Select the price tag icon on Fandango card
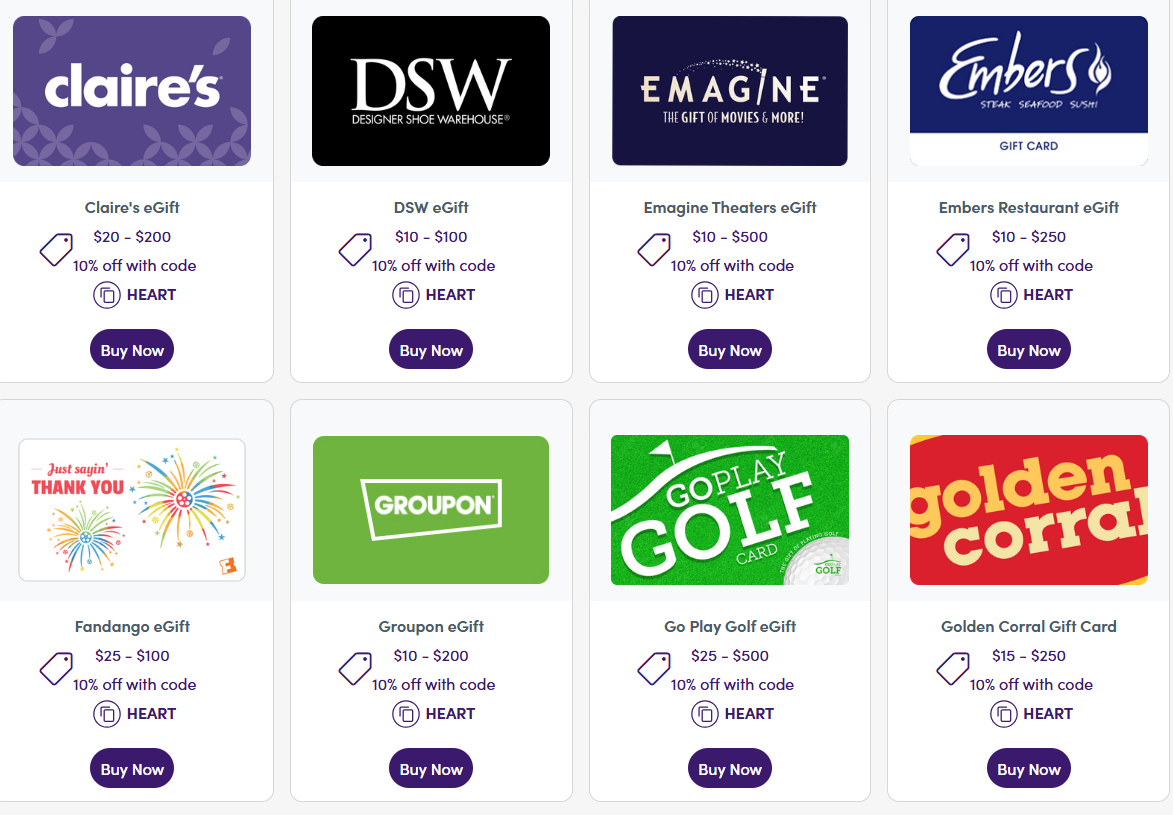The height and width of the screenshot is (815, 1173). [57, 669]
